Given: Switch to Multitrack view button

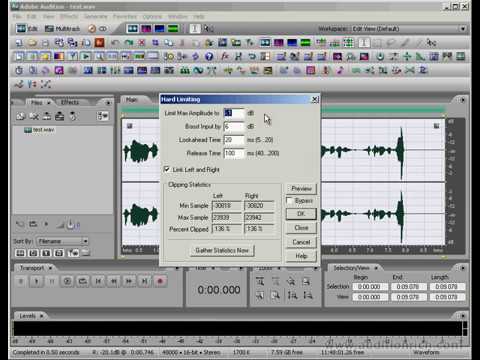Looking at the screenshot, I should (63, 29).
